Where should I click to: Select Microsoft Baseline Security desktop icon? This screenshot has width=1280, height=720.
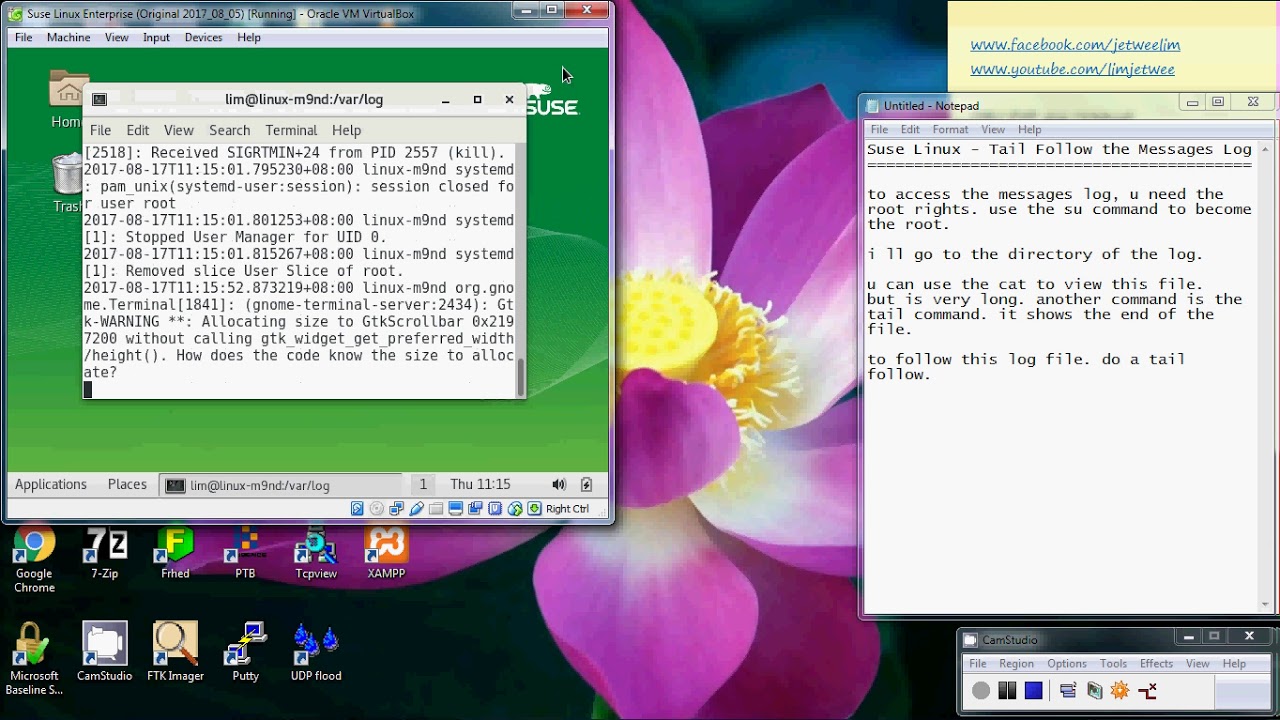pos(34,660)
